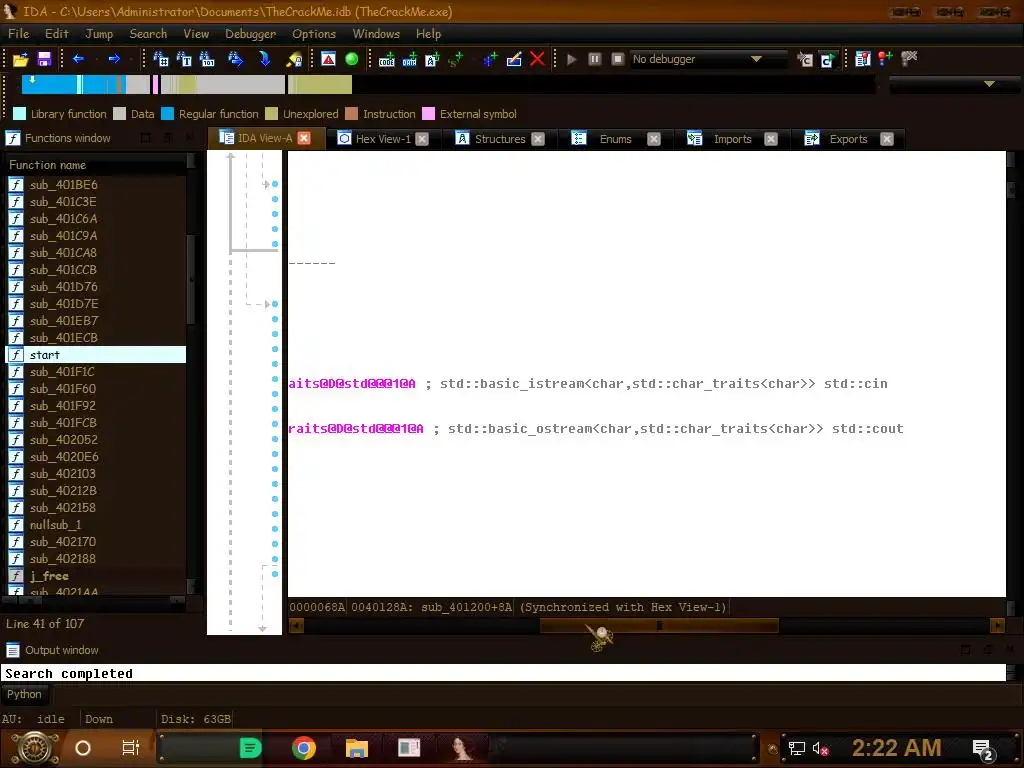Close the IDA View-A tab
The width and height of the screenshot is (1024, 768).
(x=304, y=138)
